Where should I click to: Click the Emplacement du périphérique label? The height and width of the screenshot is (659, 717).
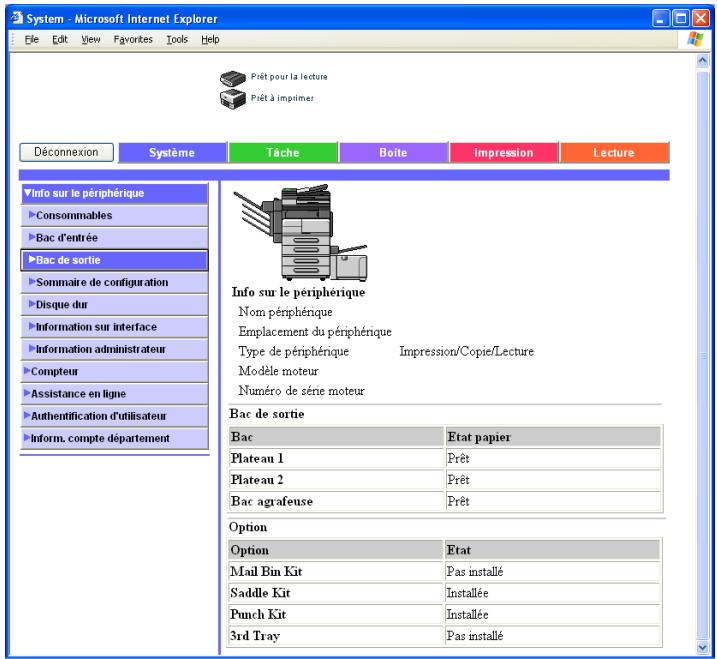(x=315, y=332)
